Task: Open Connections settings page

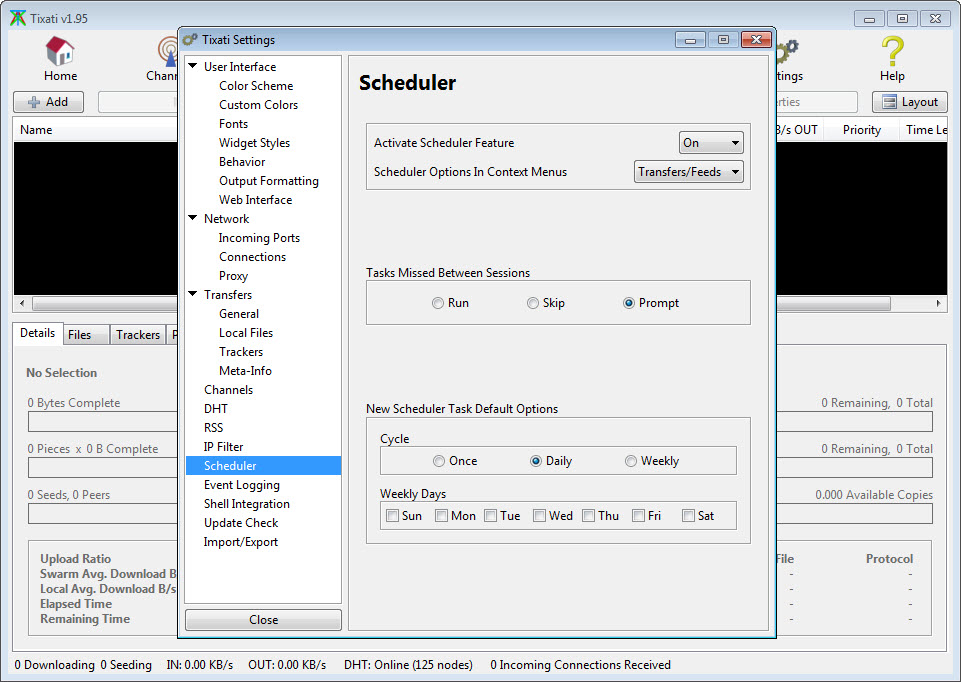Action: [253, 257]
